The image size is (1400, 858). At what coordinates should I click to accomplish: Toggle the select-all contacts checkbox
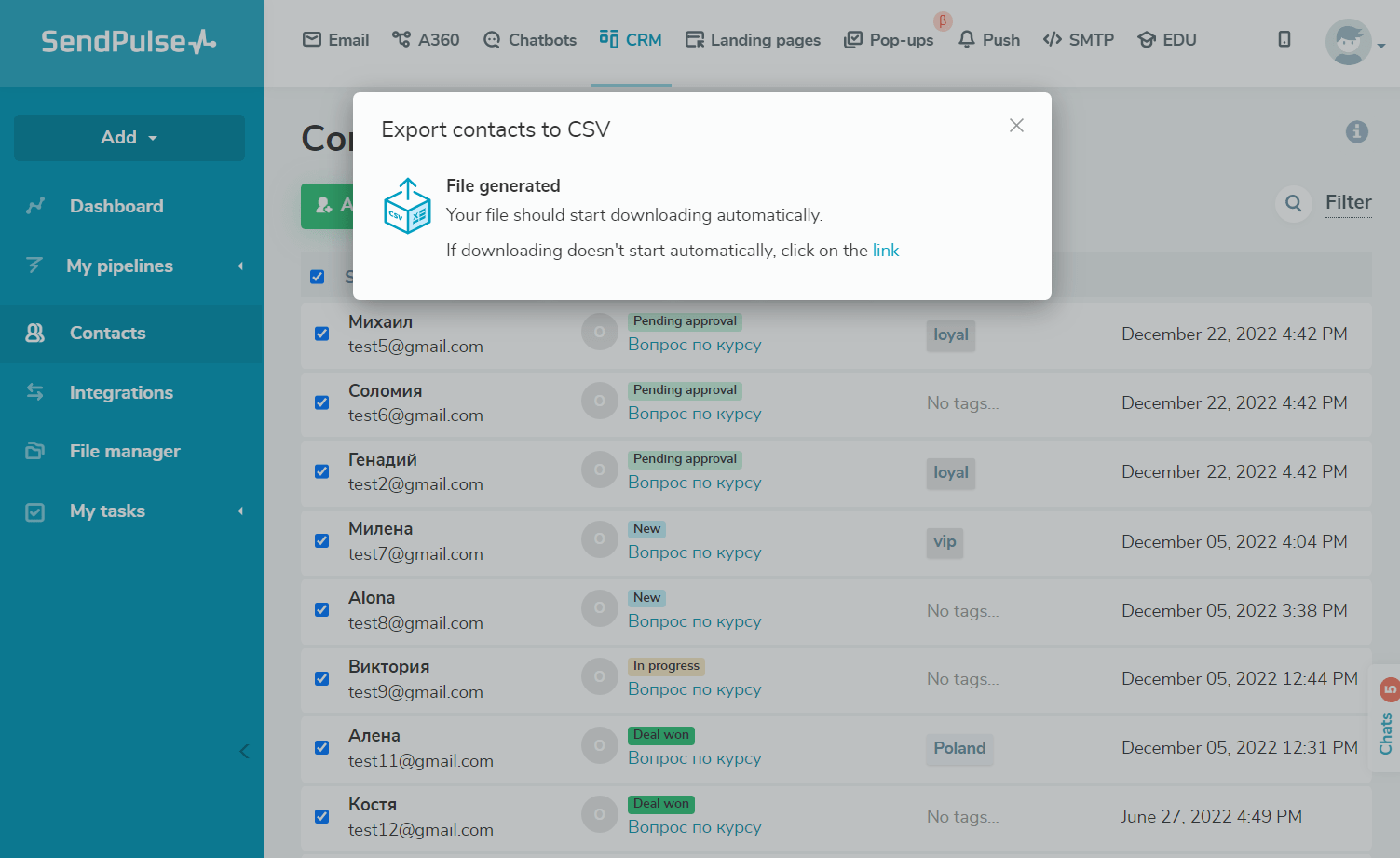tap(318, 277)
